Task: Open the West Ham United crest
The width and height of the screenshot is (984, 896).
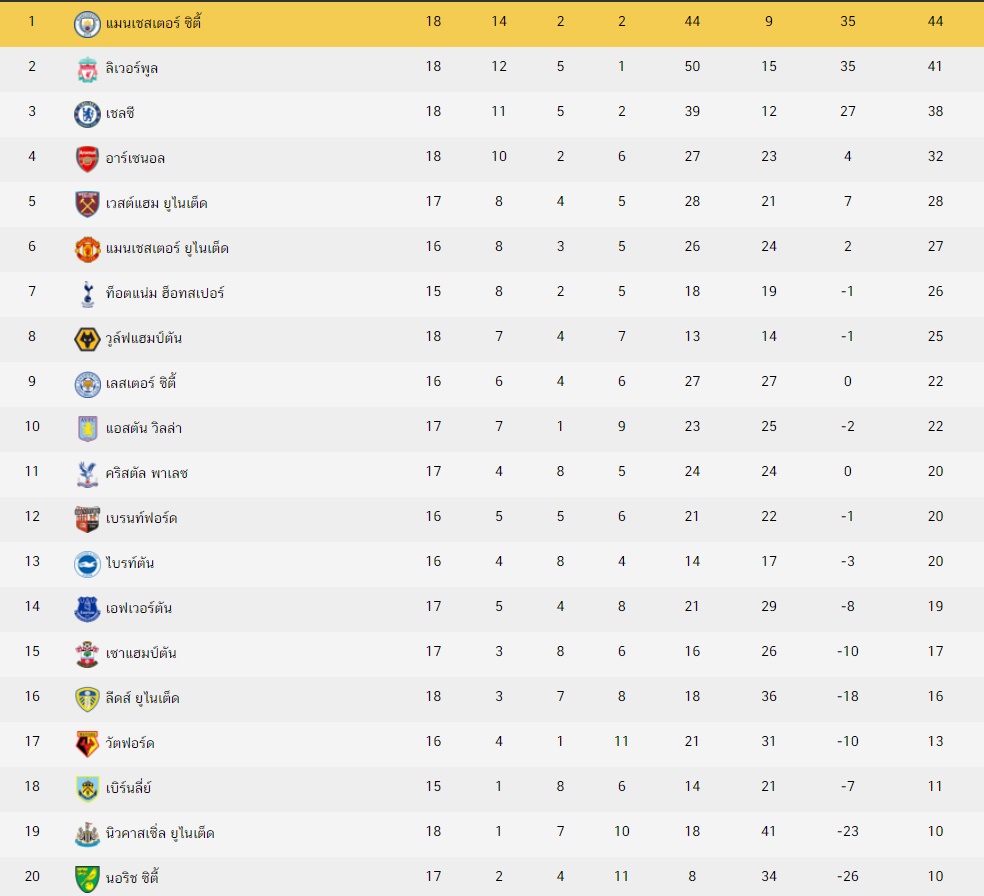Action: pos(87,204)
